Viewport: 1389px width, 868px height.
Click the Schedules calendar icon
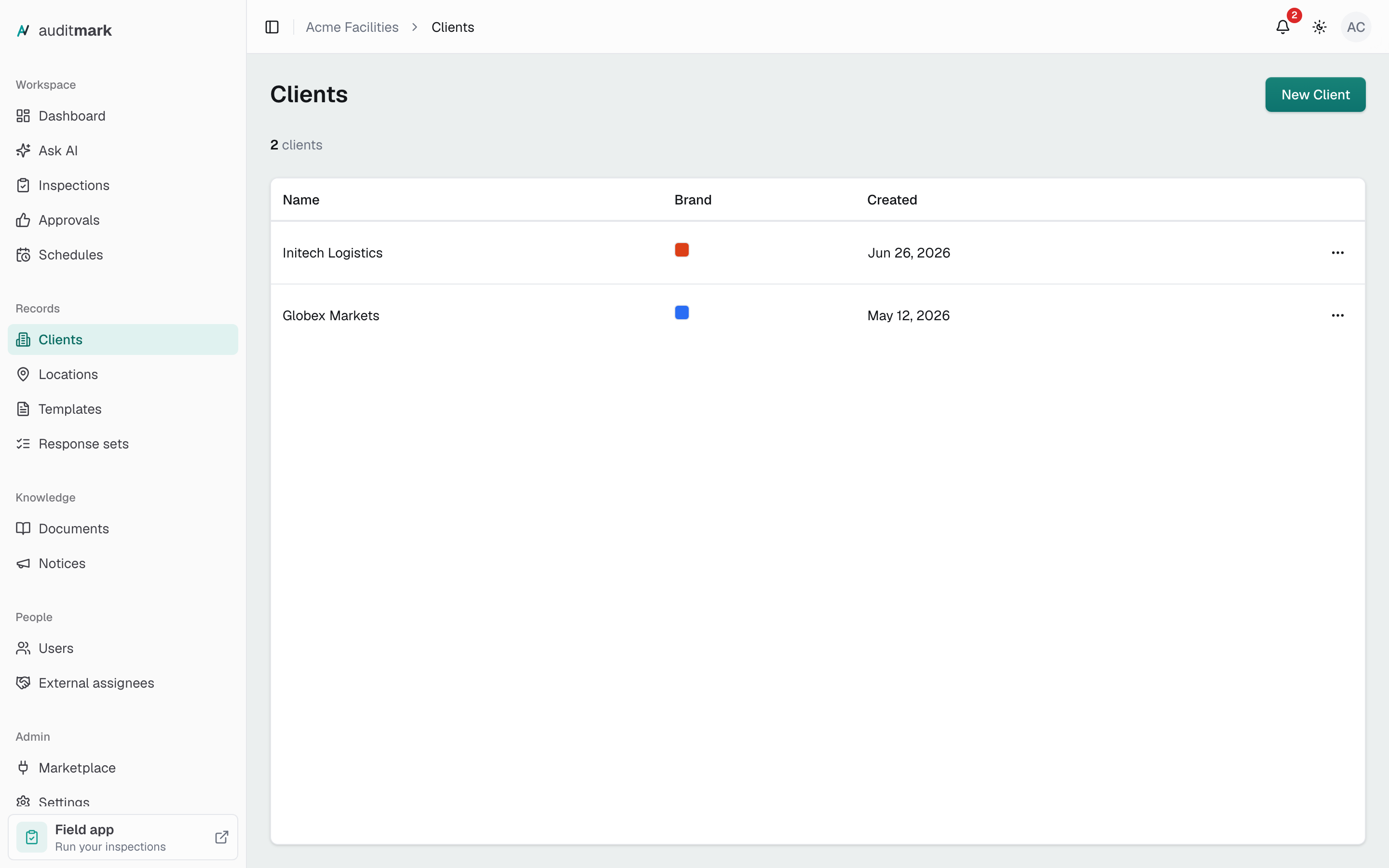point(23,255)
